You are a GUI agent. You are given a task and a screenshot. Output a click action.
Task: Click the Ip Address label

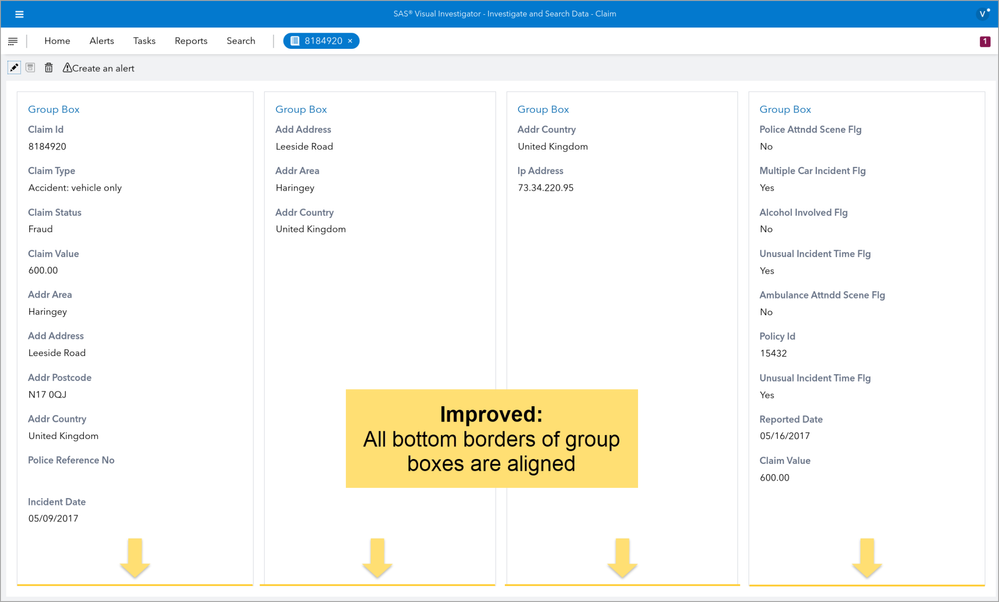540,171
